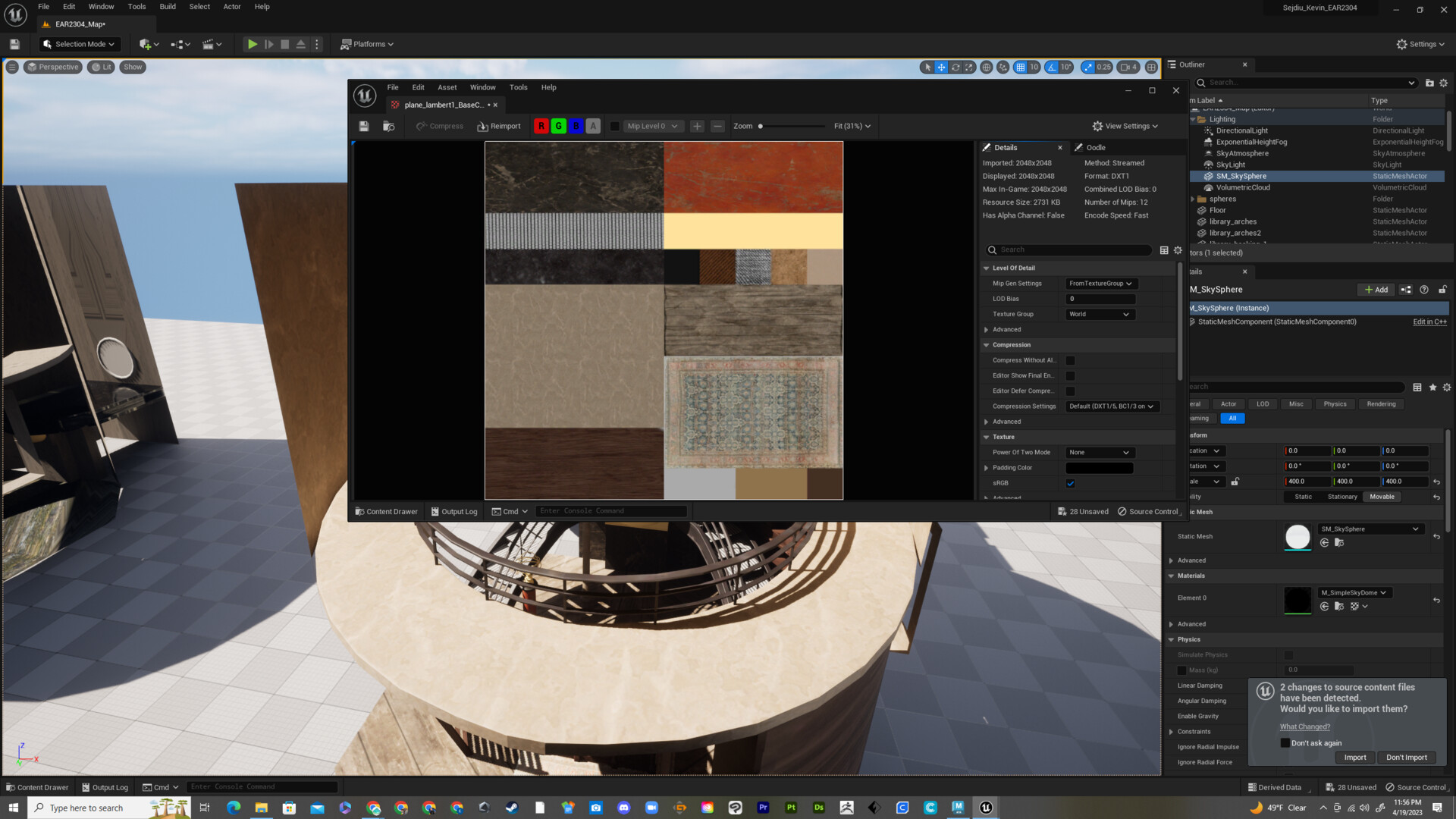The width and height of the screenshot is (1456, 819).
Task: Toggle surface snapping globe icon
Action: tap(987, 67)
